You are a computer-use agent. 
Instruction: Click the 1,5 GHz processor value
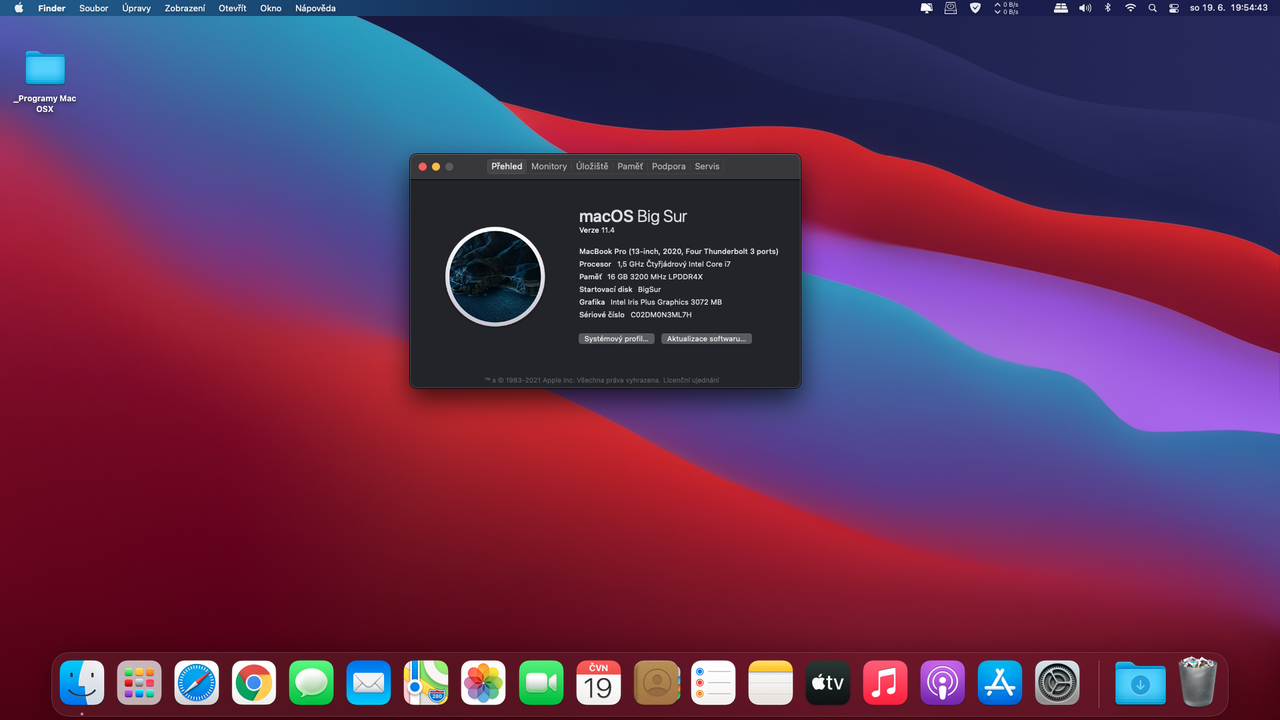click(673, 264)
